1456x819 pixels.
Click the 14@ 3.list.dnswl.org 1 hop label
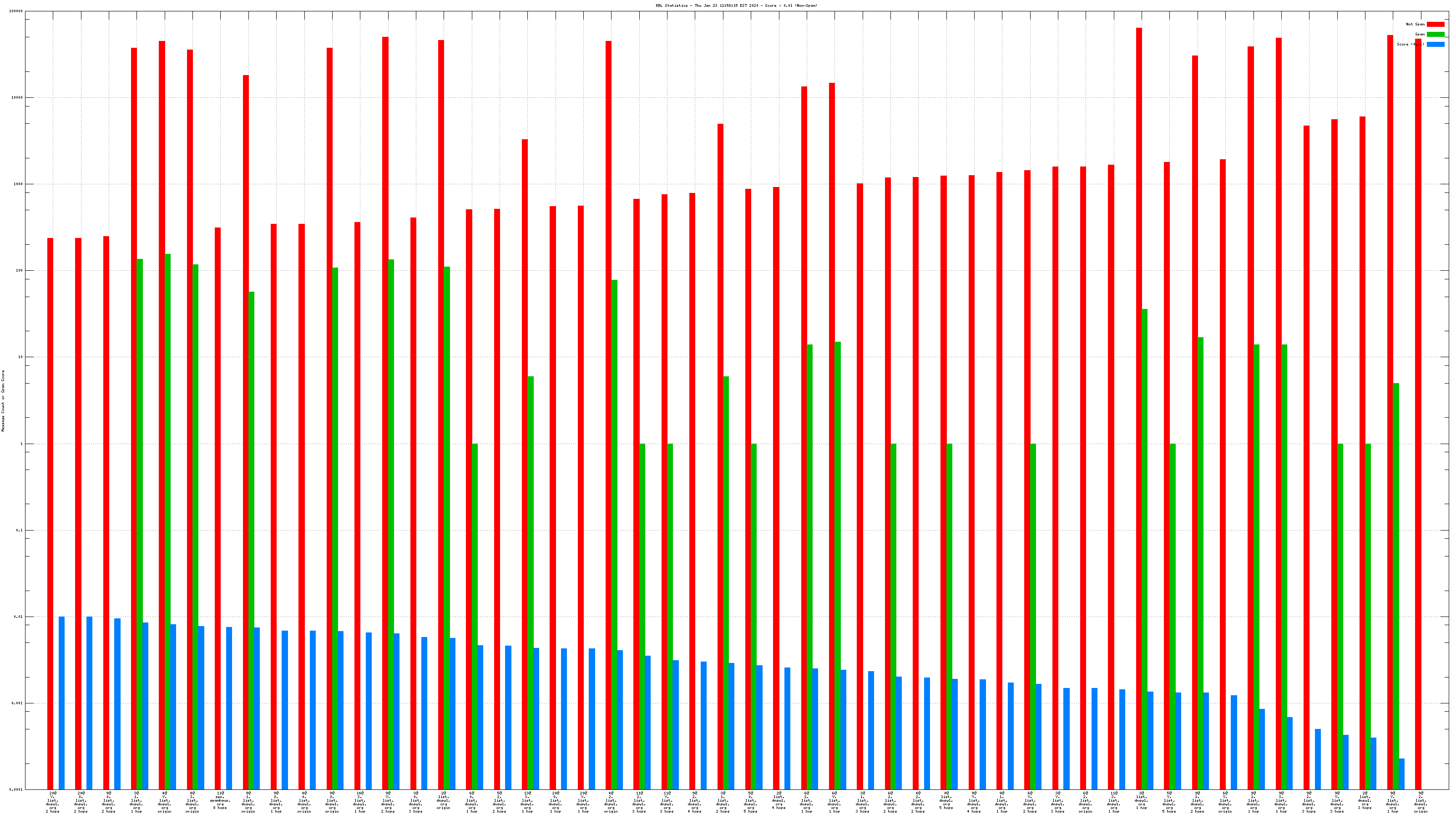pos(359,802)
